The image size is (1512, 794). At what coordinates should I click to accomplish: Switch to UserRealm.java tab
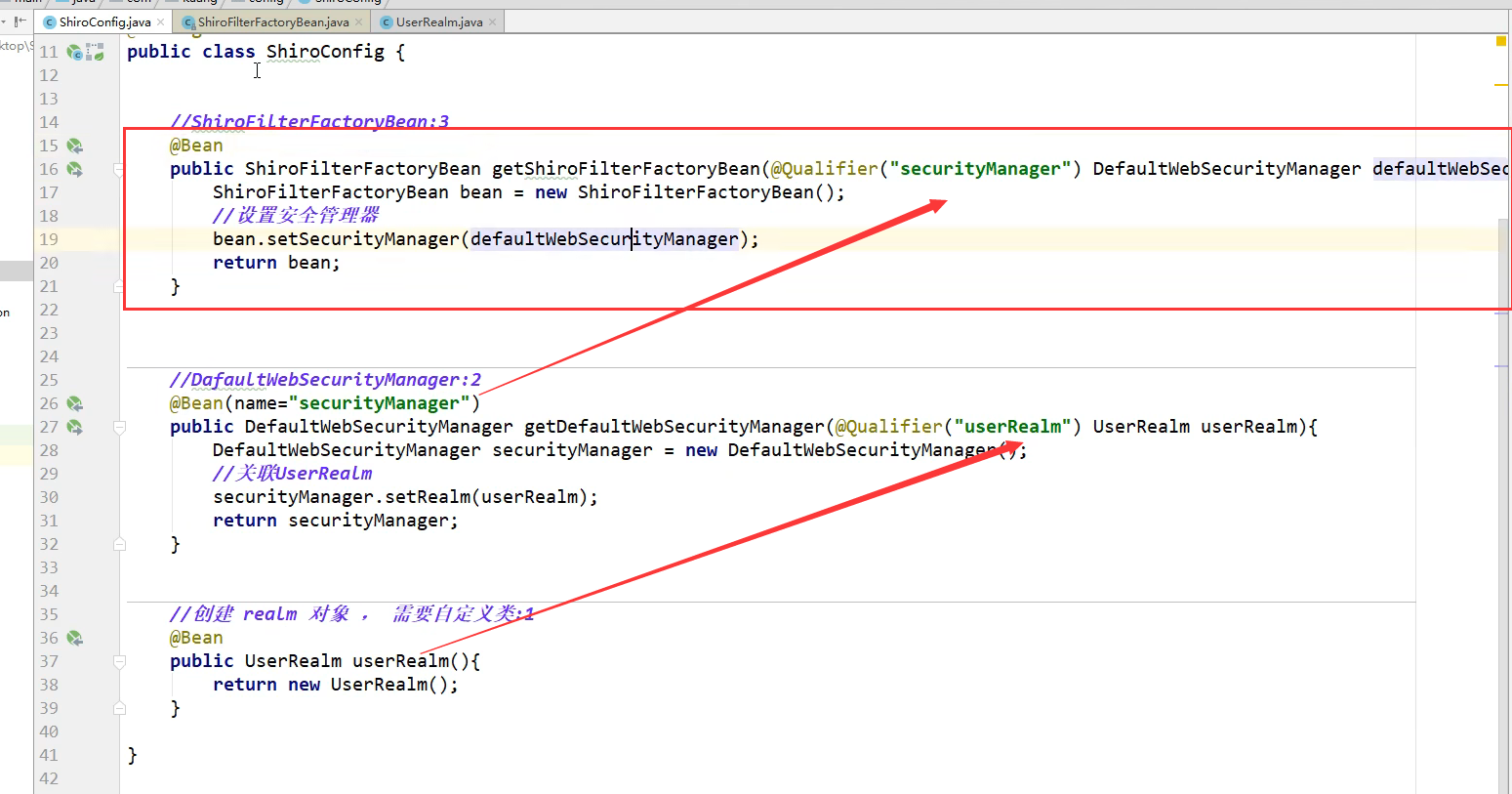pos(438,21)
